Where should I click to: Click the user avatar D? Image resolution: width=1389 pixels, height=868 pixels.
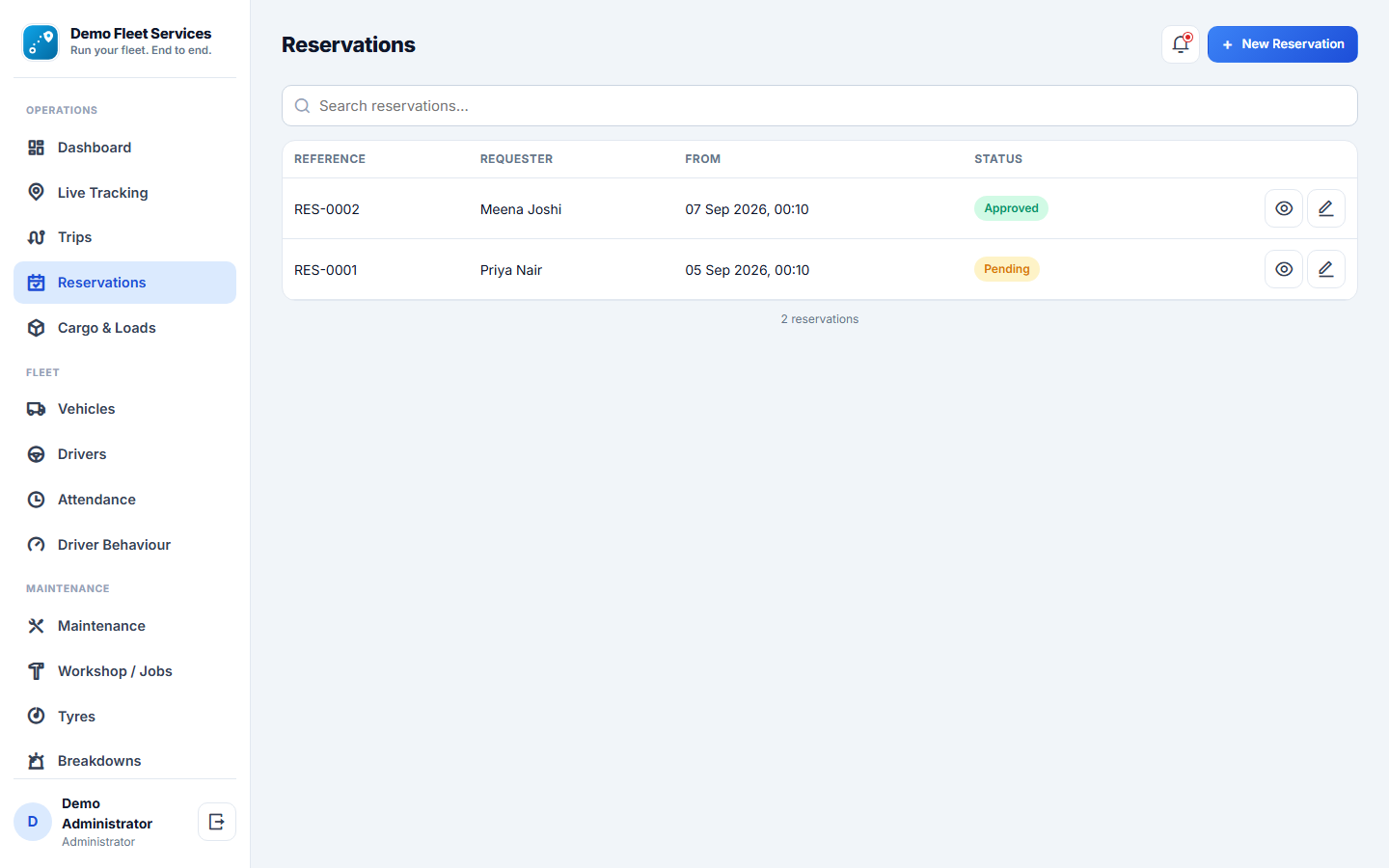(33, 822)
